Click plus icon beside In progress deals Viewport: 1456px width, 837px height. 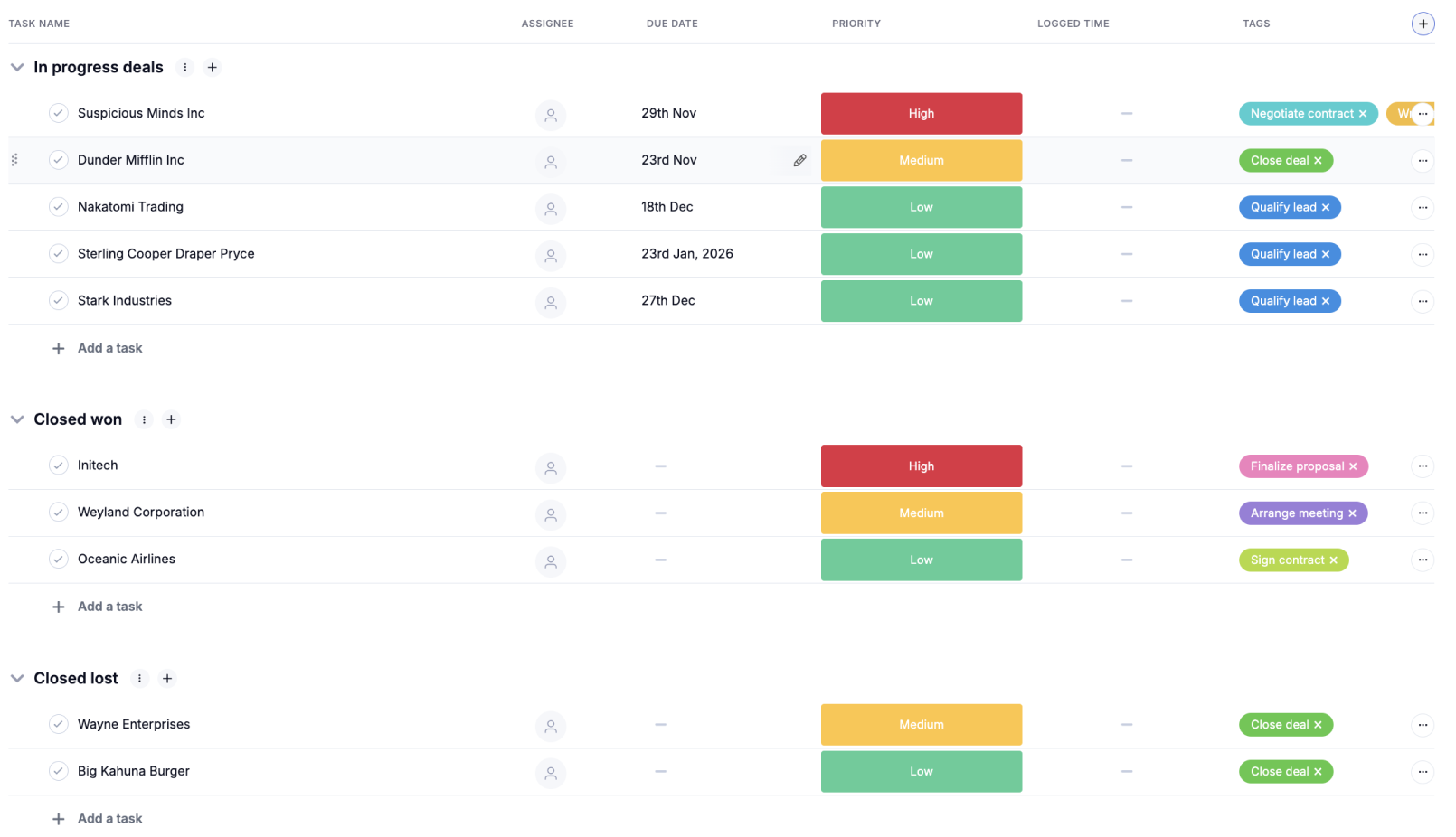pos(213,67)
